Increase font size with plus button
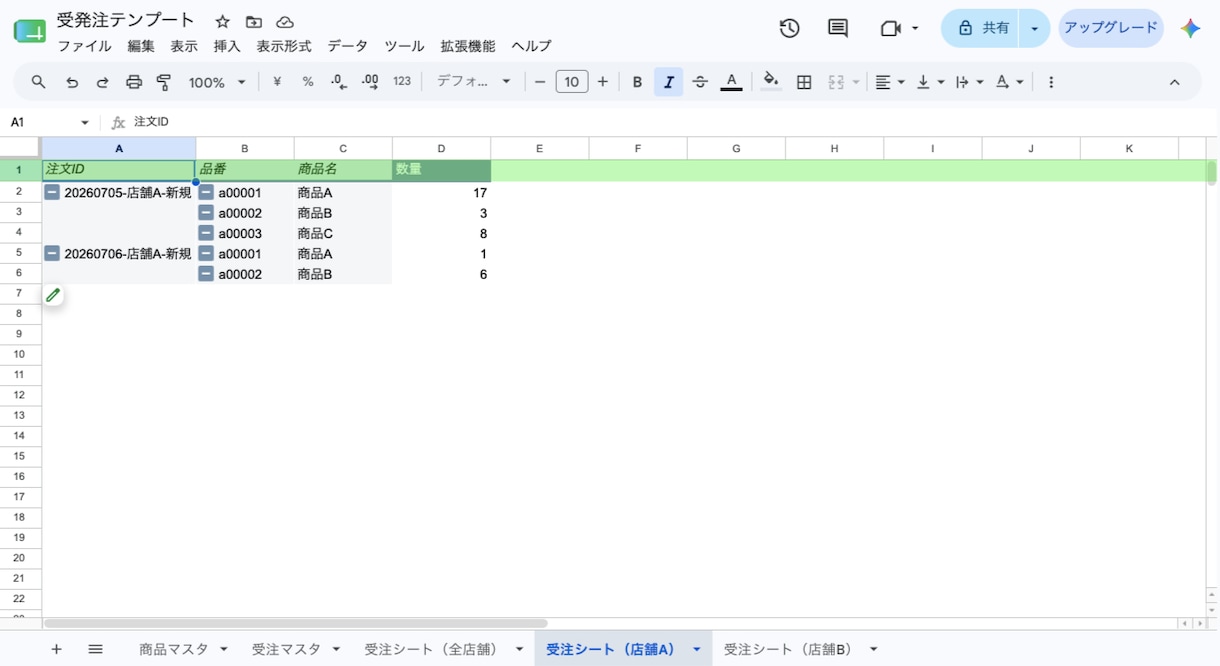The image size is (1220, 666). 602,82
